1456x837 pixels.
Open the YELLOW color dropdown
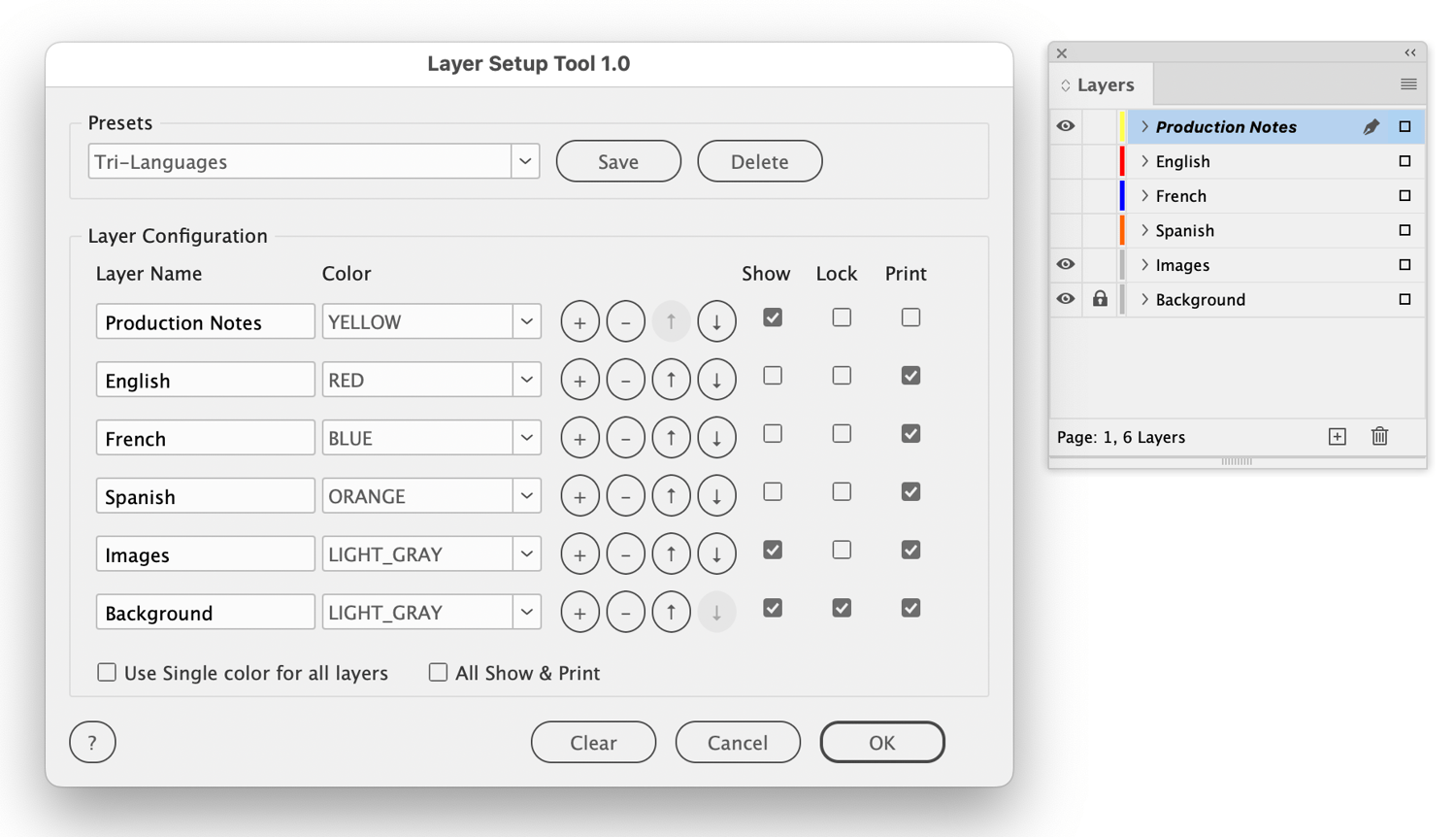[x=526, y=321]
